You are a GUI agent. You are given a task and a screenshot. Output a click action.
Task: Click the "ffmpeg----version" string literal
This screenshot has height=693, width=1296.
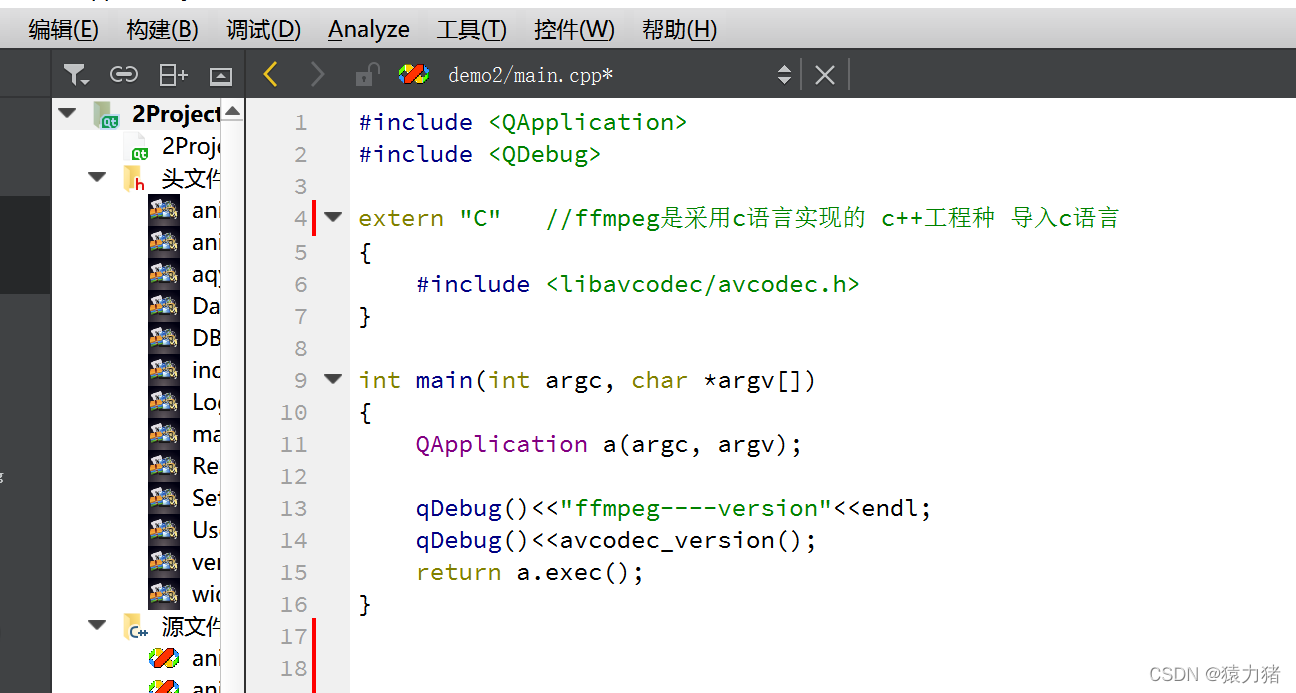click(696, 508)
